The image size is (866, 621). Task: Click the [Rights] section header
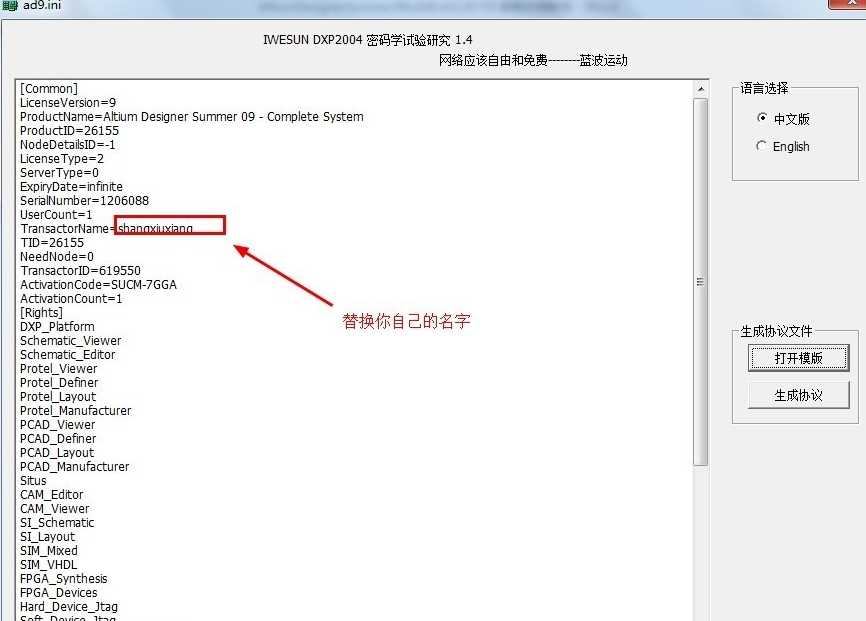tap(41, 313)
